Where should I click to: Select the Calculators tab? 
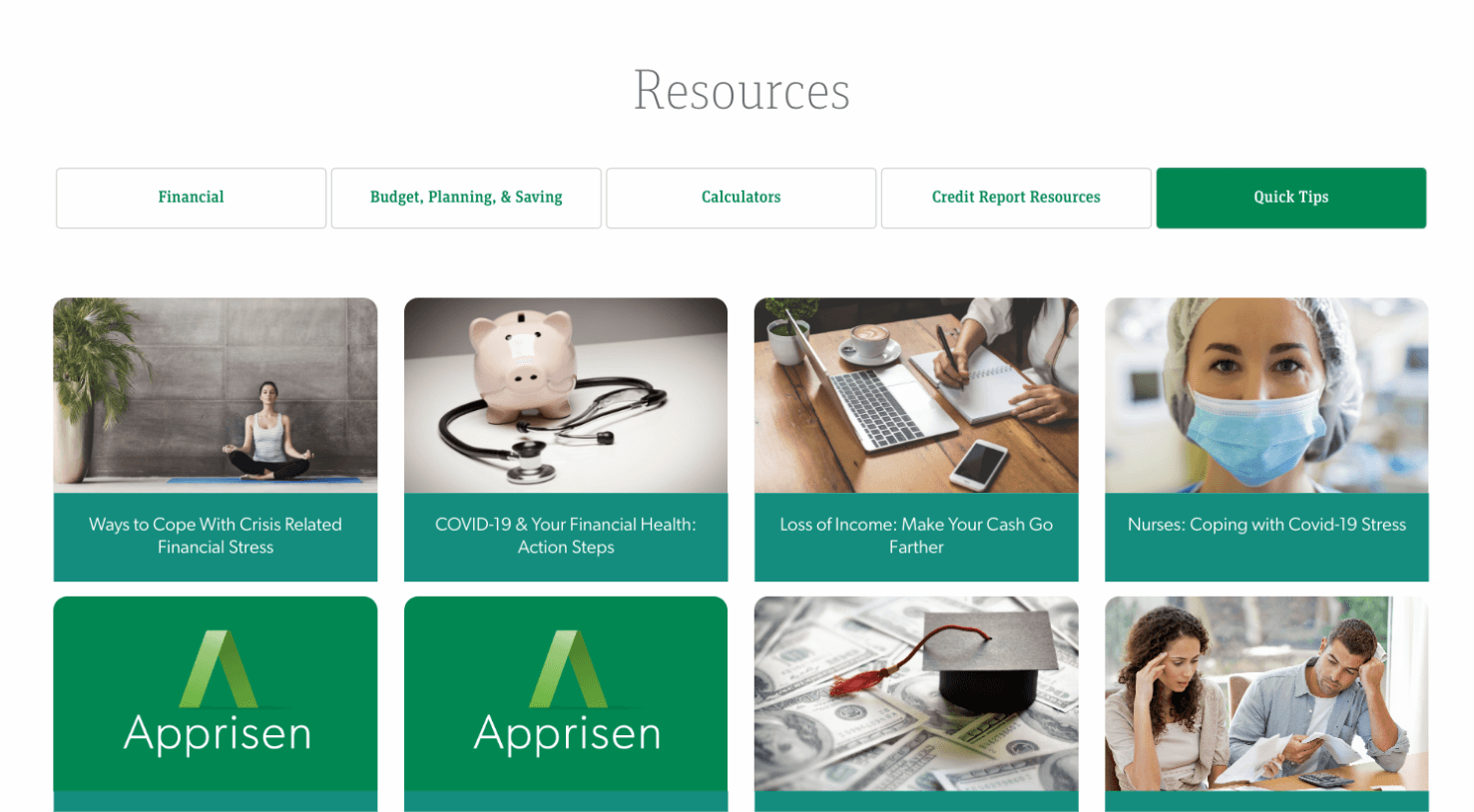pos(740,198)
